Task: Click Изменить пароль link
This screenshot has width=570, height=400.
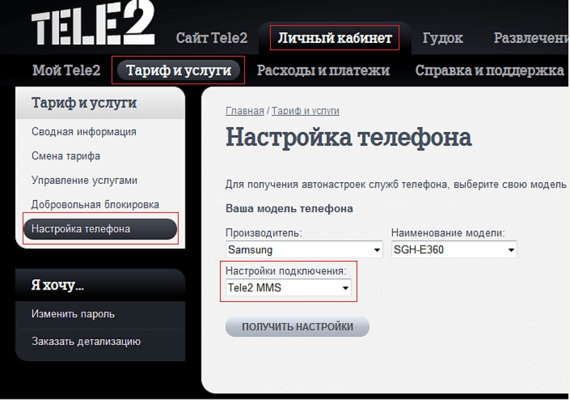Action: tap(73, 314)
